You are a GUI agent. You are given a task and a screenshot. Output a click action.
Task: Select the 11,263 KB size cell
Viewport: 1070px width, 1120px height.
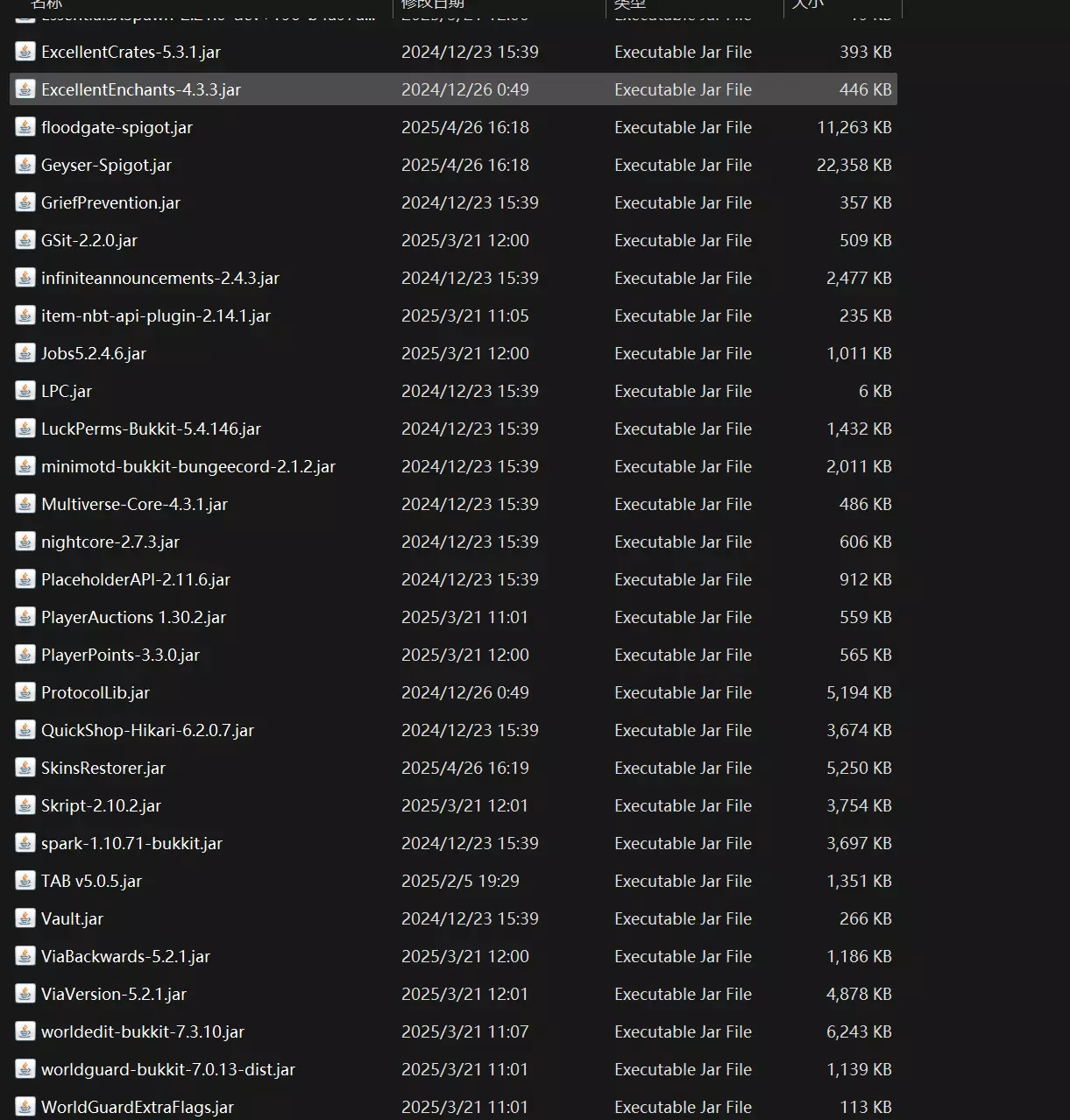(x=854, y=127)
